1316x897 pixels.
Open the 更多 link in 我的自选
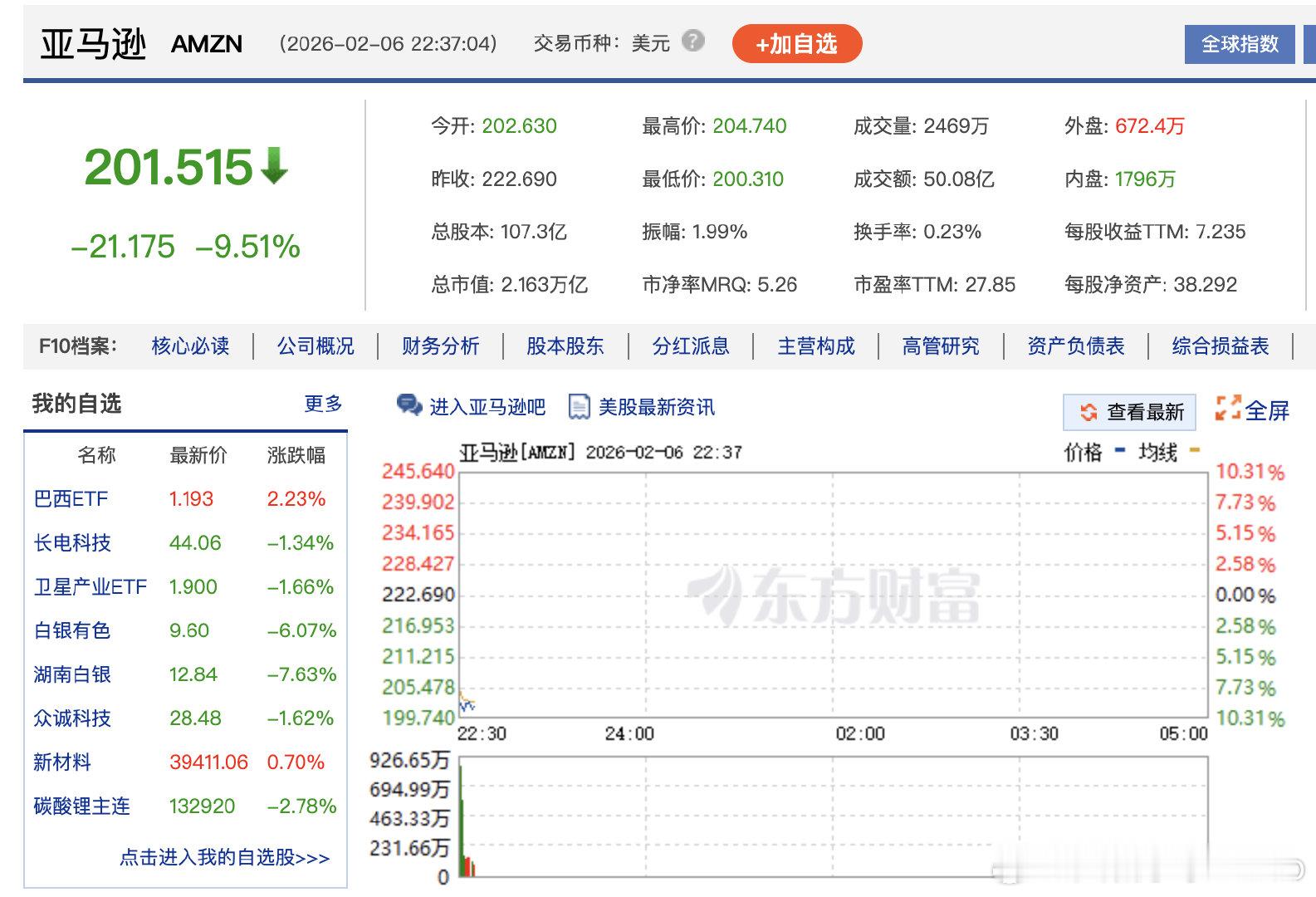pos(323,404)
